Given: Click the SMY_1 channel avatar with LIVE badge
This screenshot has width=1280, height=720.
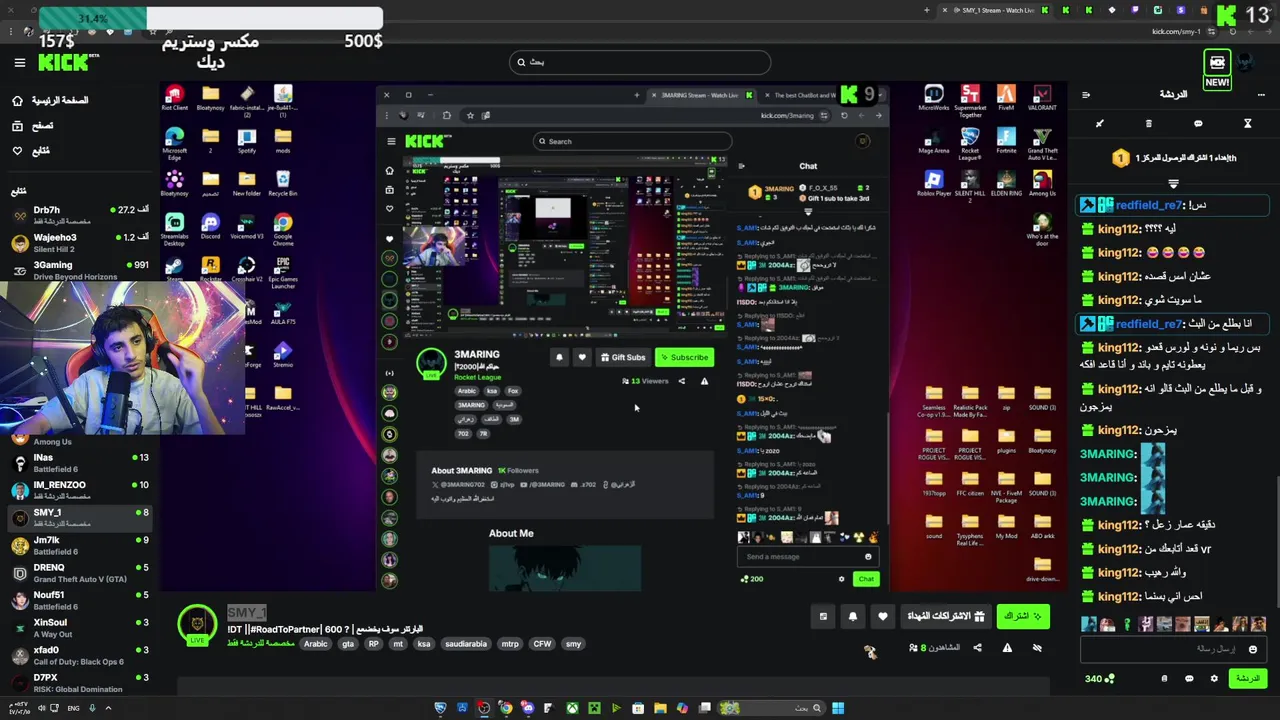Looking at the screenshot, I should click(x=197, y=626).
